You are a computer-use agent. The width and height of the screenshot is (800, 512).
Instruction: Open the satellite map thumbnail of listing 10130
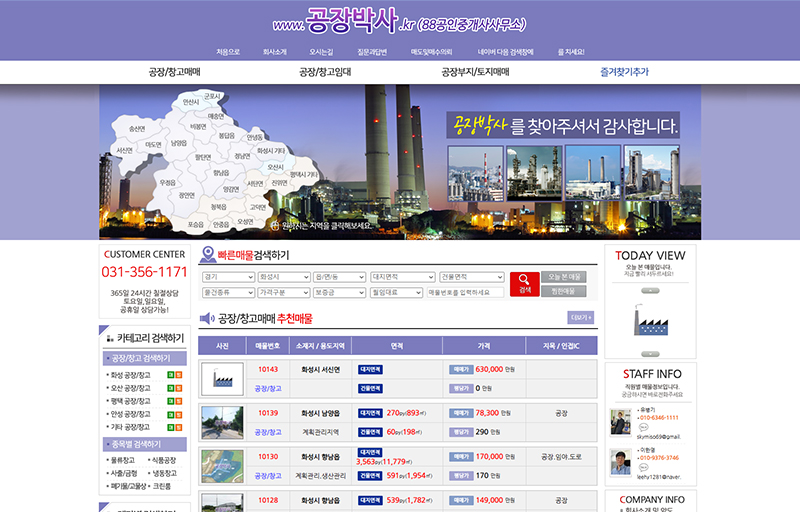[x=222, y=466]
